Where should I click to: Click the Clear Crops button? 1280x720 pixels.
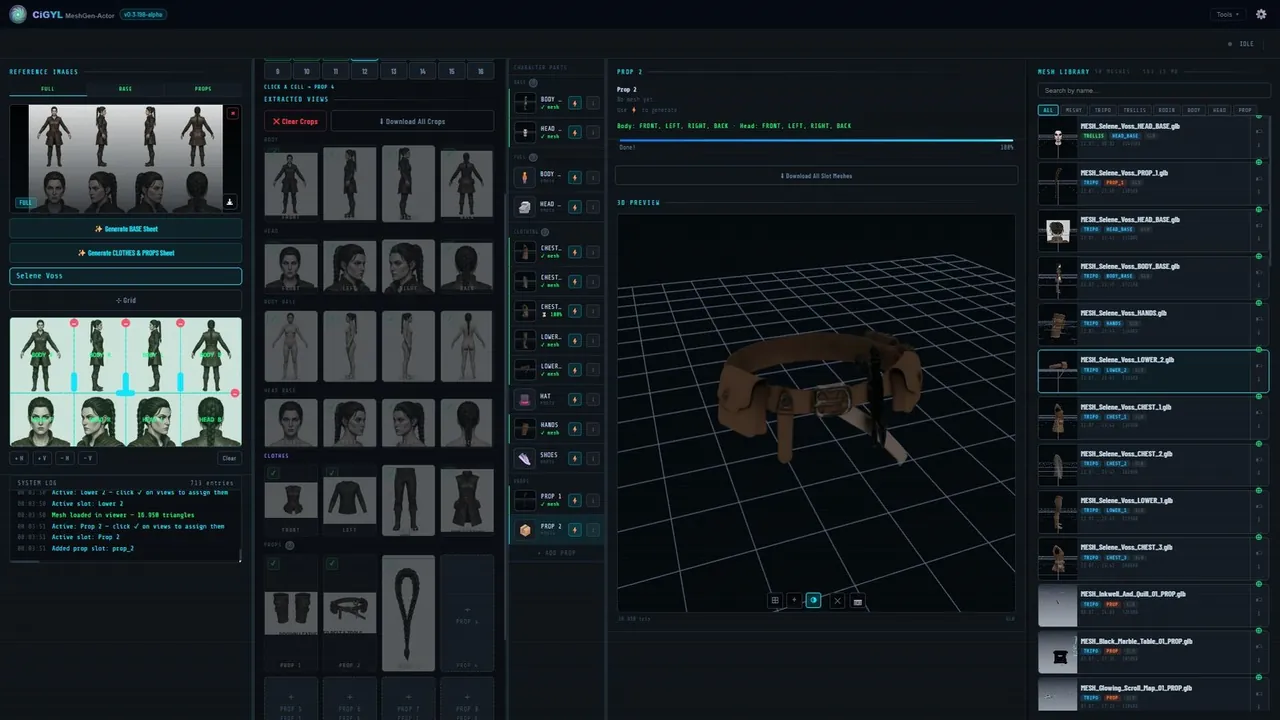[295, 121]
